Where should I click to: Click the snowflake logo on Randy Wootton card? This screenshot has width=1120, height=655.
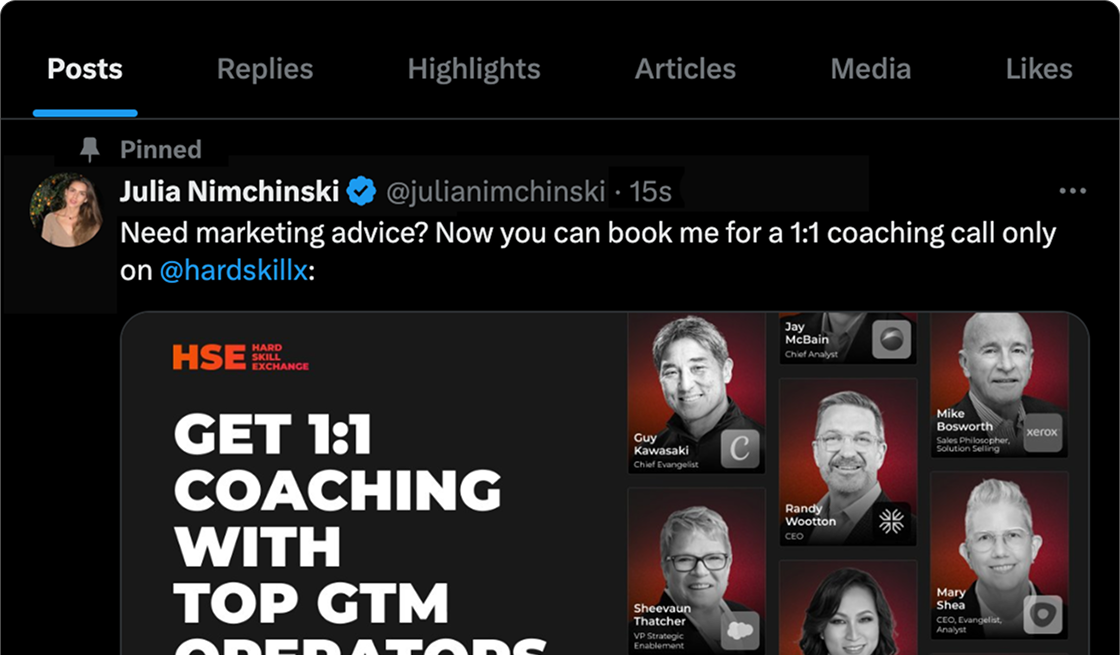(891, 521)
